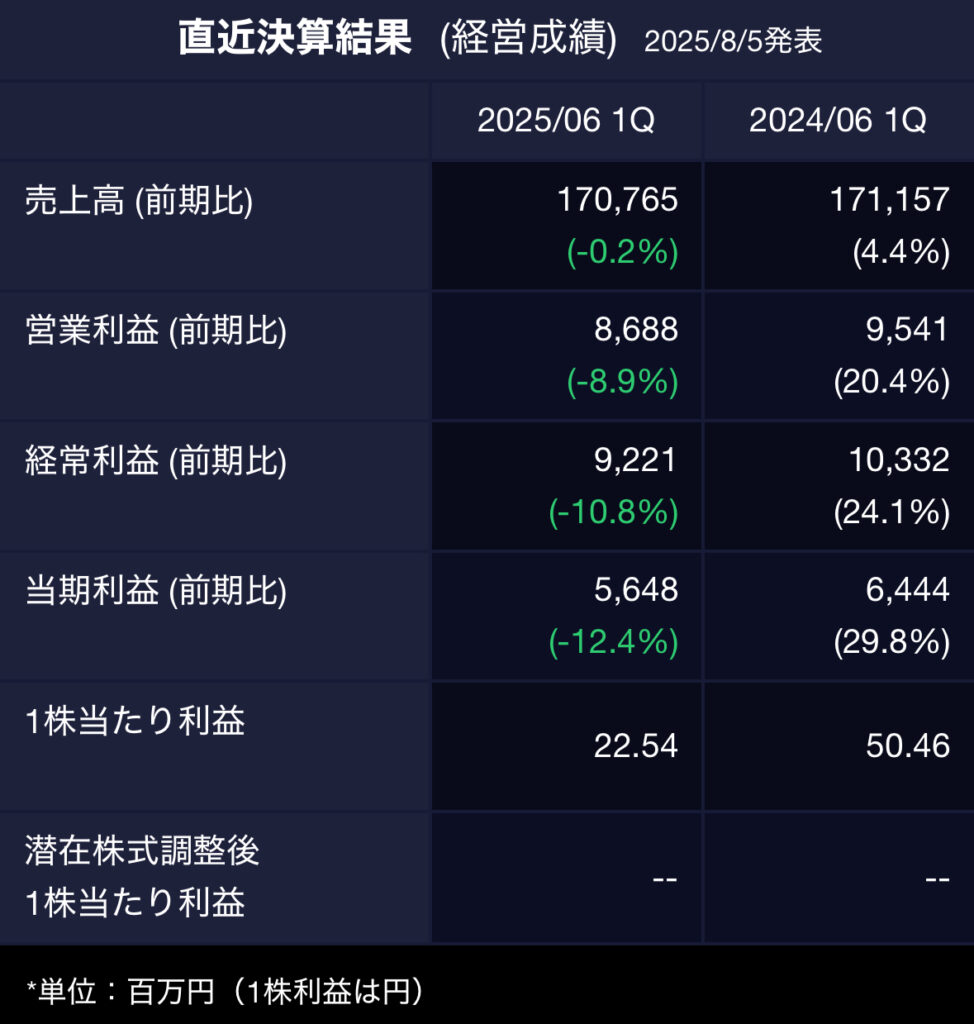Click the green (-12.4%) change value
The width and height of the screenshot is (974, 1024).
coord(613,642)
